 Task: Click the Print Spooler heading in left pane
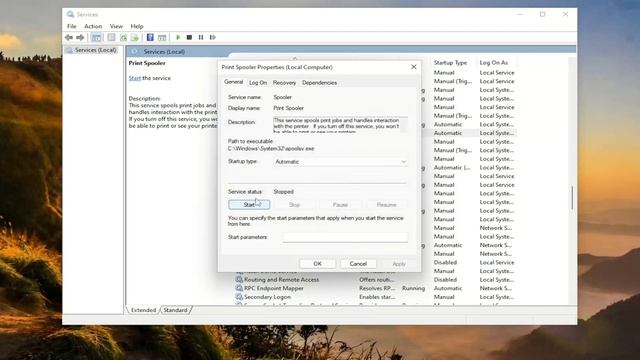point(147,63)
